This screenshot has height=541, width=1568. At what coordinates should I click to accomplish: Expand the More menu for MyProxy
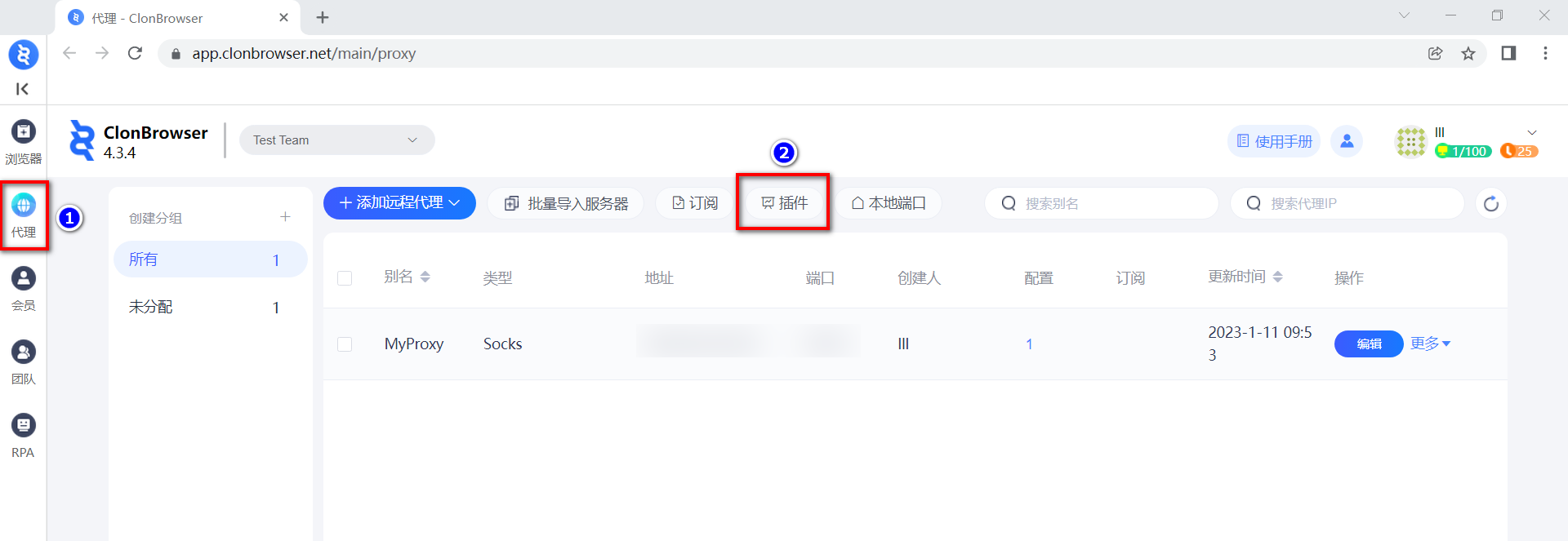coord(1430,344)
